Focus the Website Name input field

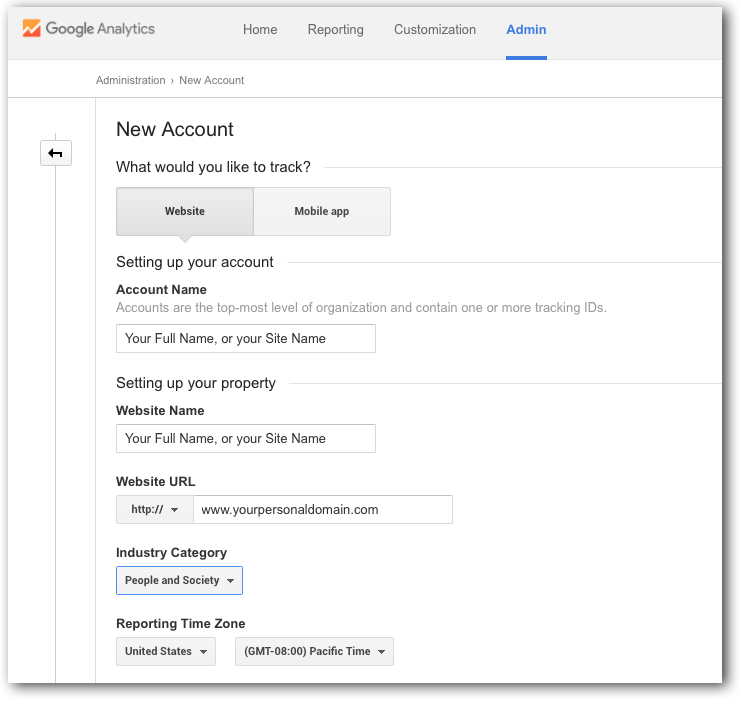(246, 438)
